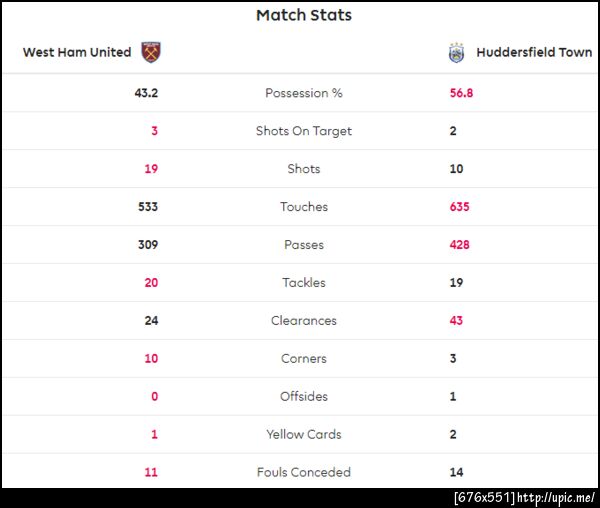Viewport: 600px width, 508px height.
Task: Click the West Ham United crest icon
Action: pyautogui.click(x=151, y=52)
